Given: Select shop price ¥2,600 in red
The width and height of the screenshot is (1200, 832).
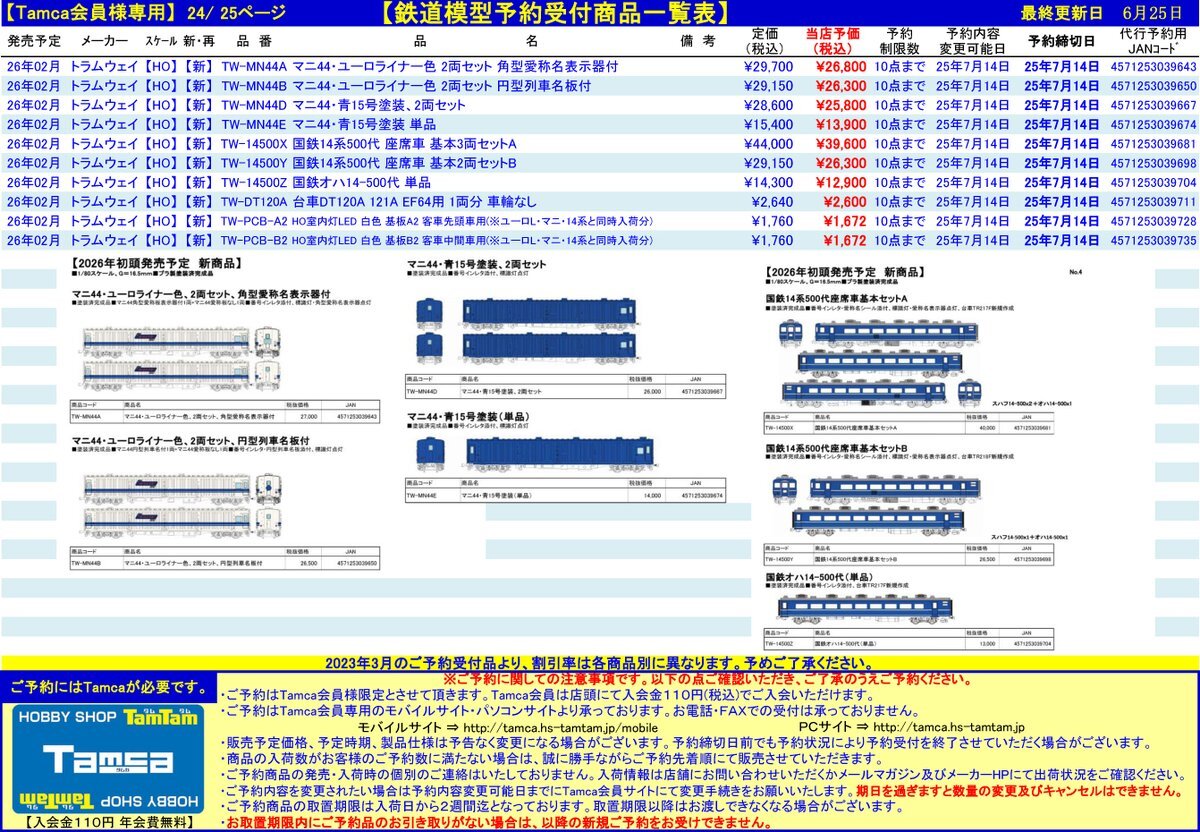Looking at the screenshot, I should point(844,202).
